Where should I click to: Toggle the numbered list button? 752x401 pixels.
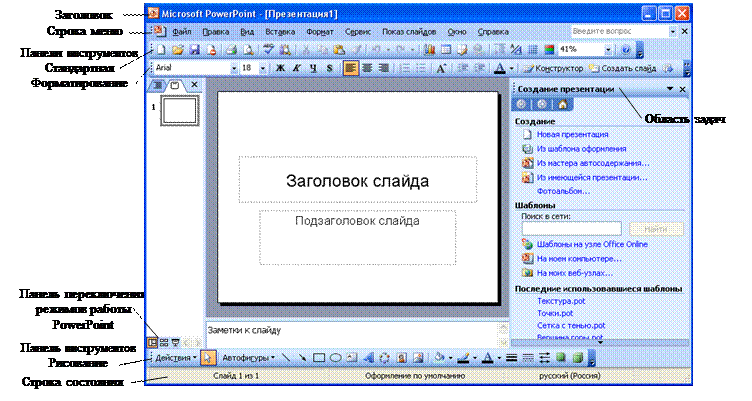pos(405,68)
